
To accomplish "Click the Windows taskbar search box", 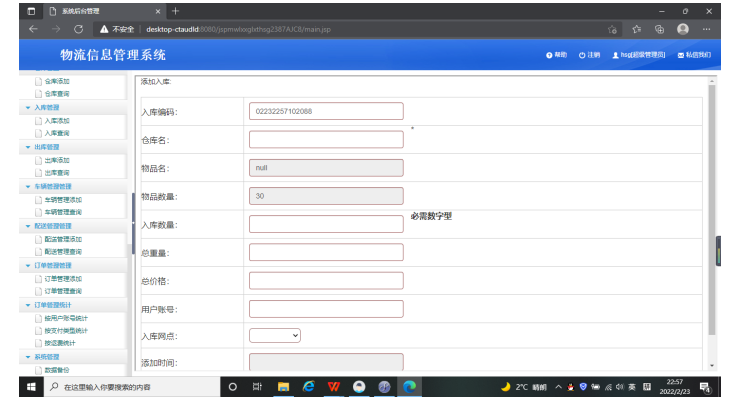I will (x=132, y=387).
